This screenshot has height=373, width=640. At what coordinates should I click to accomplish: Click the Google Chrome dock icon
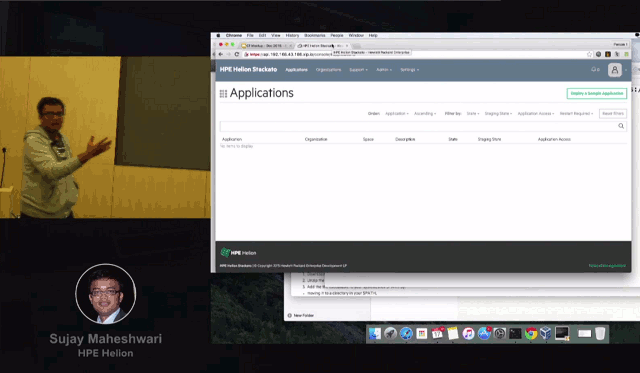(531, 333)
